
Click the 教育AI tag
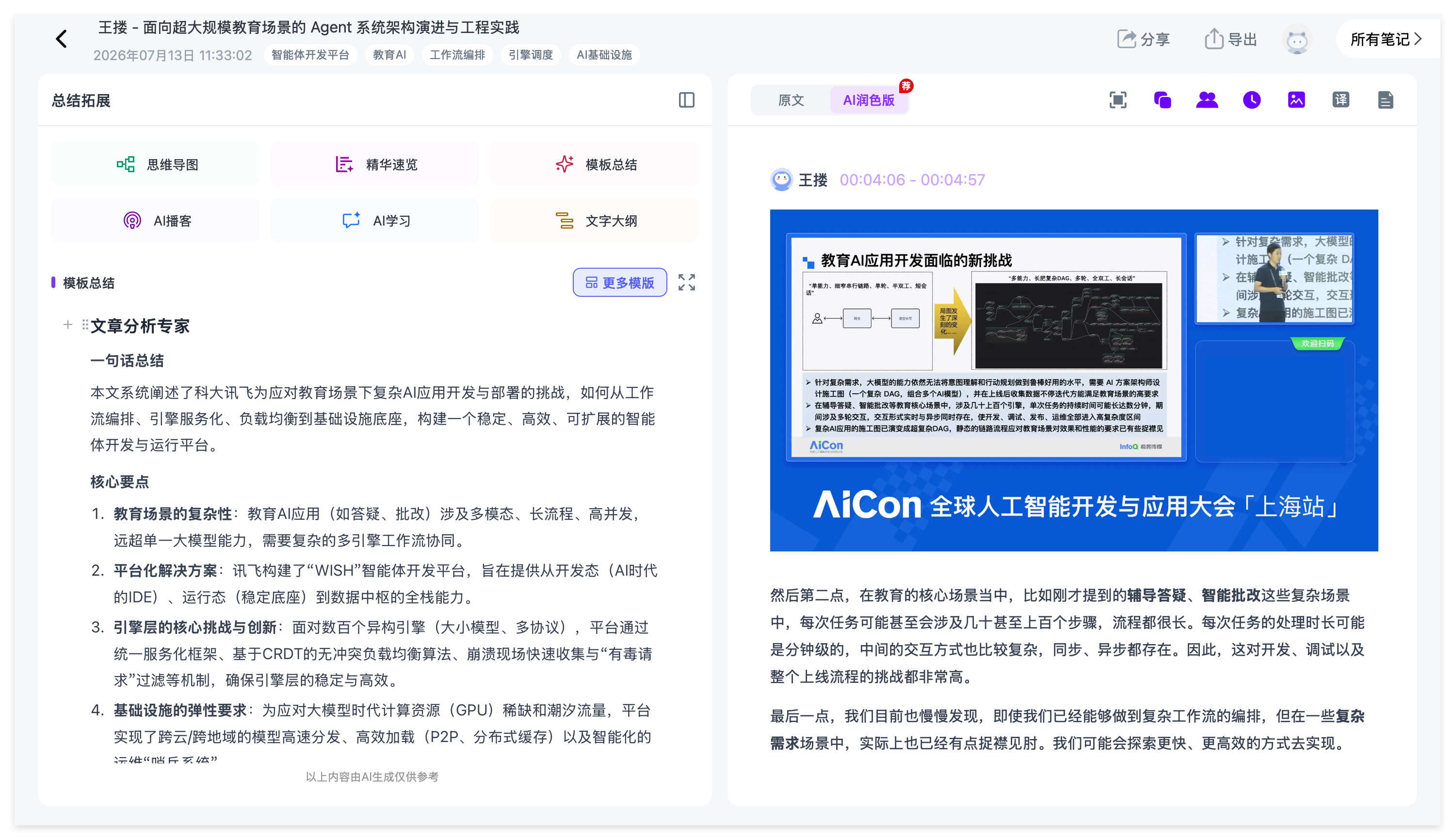pyautogui.click(x=389, y=55)
